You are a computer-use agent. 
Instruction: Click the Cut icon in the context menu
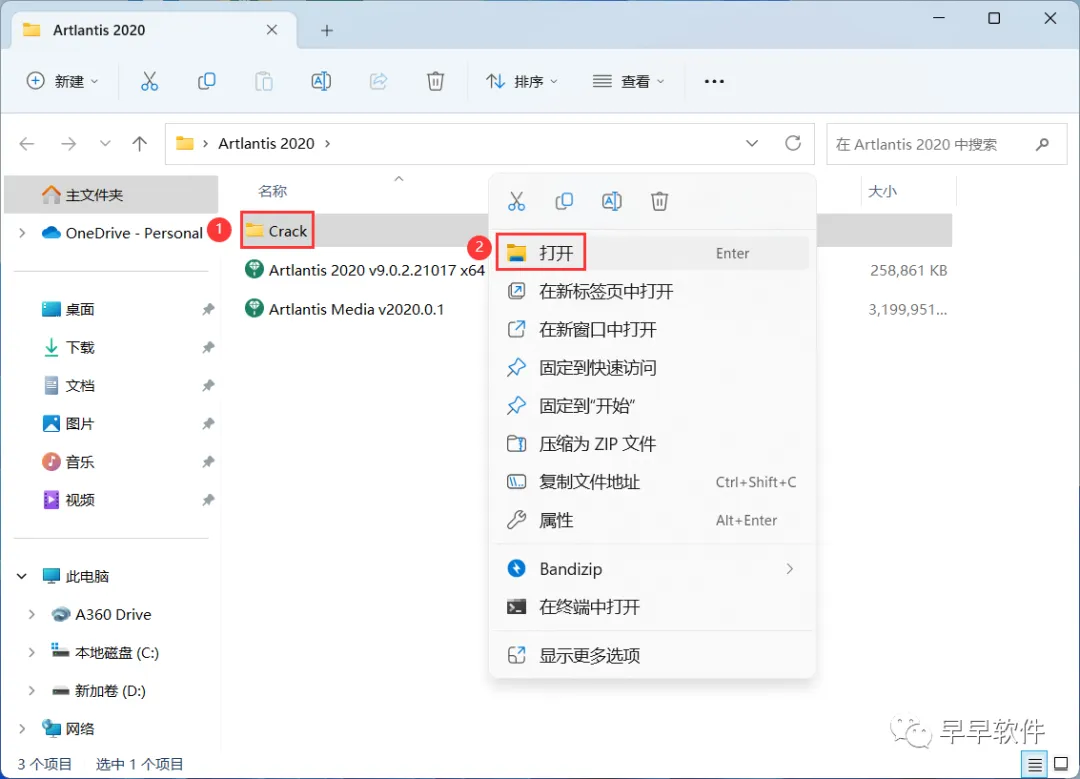pos(517,201)
